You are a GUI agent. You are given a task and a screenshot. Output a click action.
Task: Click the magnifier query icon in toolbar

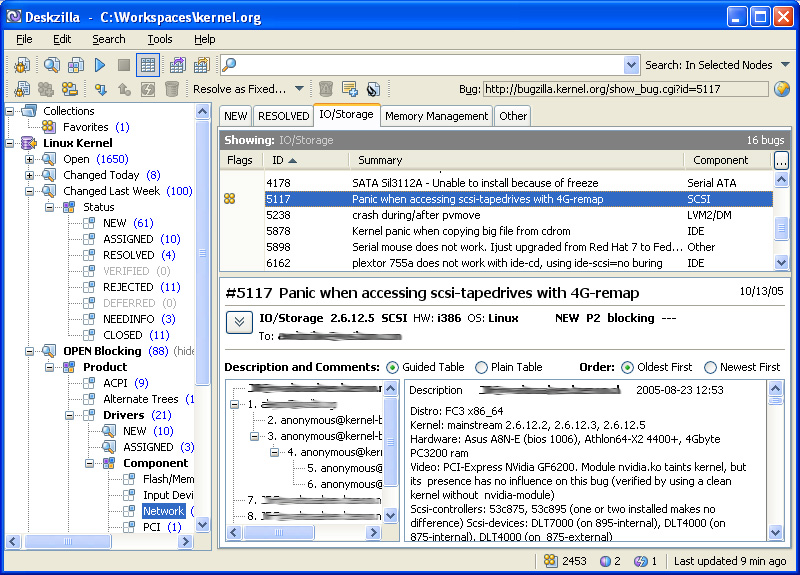[51, 65]
